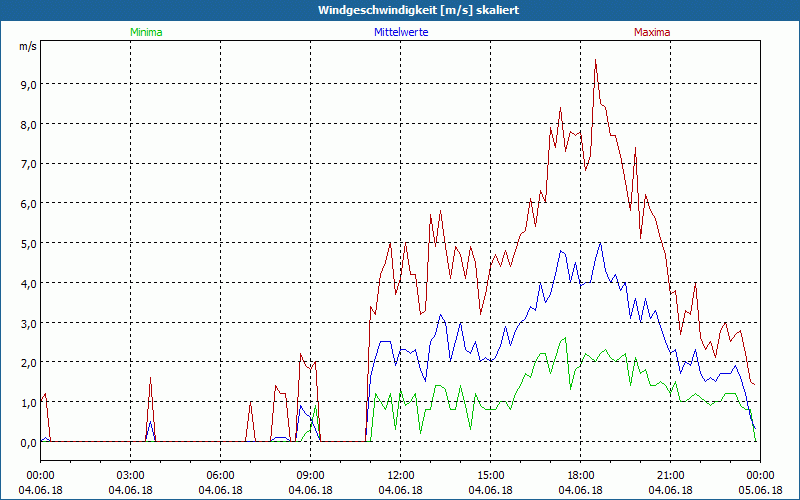Select the red 'Maxima' legend label

click(x=652, y=32)
